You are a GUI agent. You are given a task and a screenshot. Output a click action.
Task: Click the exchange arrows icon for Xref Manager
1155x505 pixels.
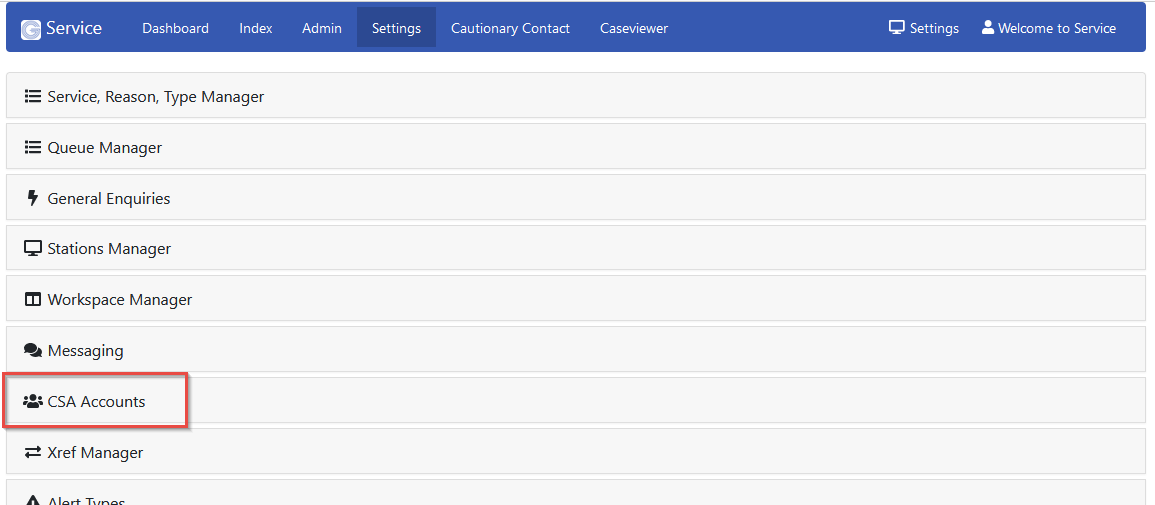[x=33, y=453]
